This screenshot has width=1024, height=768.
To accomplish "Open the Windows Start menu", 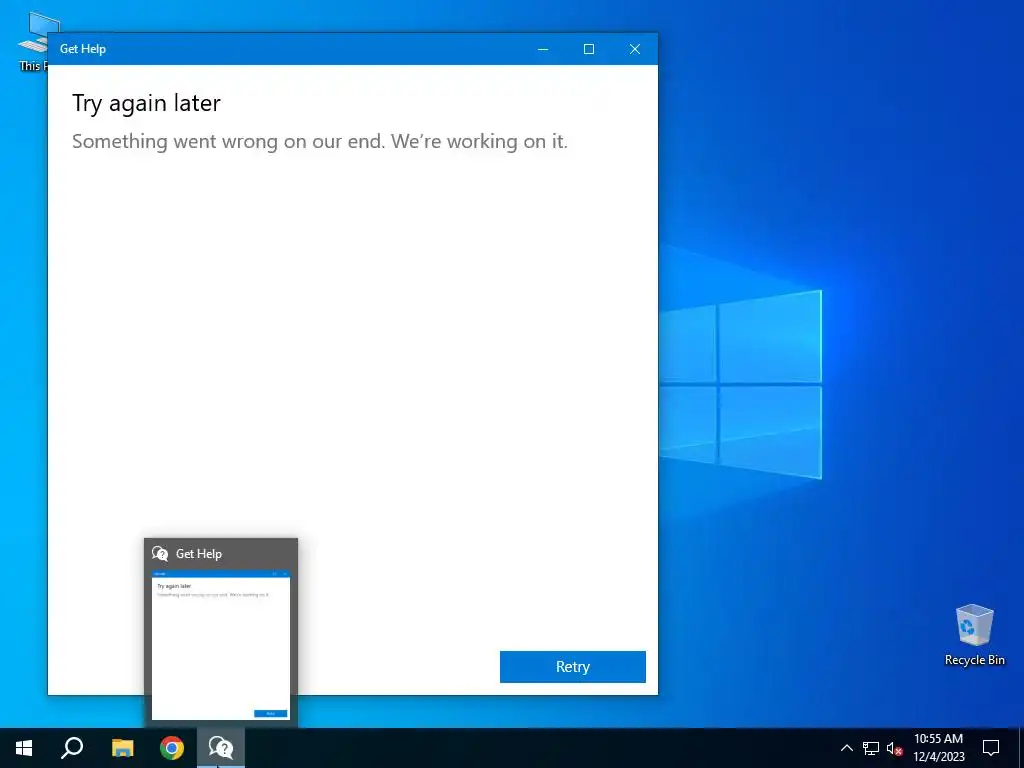I will point(24,748).
